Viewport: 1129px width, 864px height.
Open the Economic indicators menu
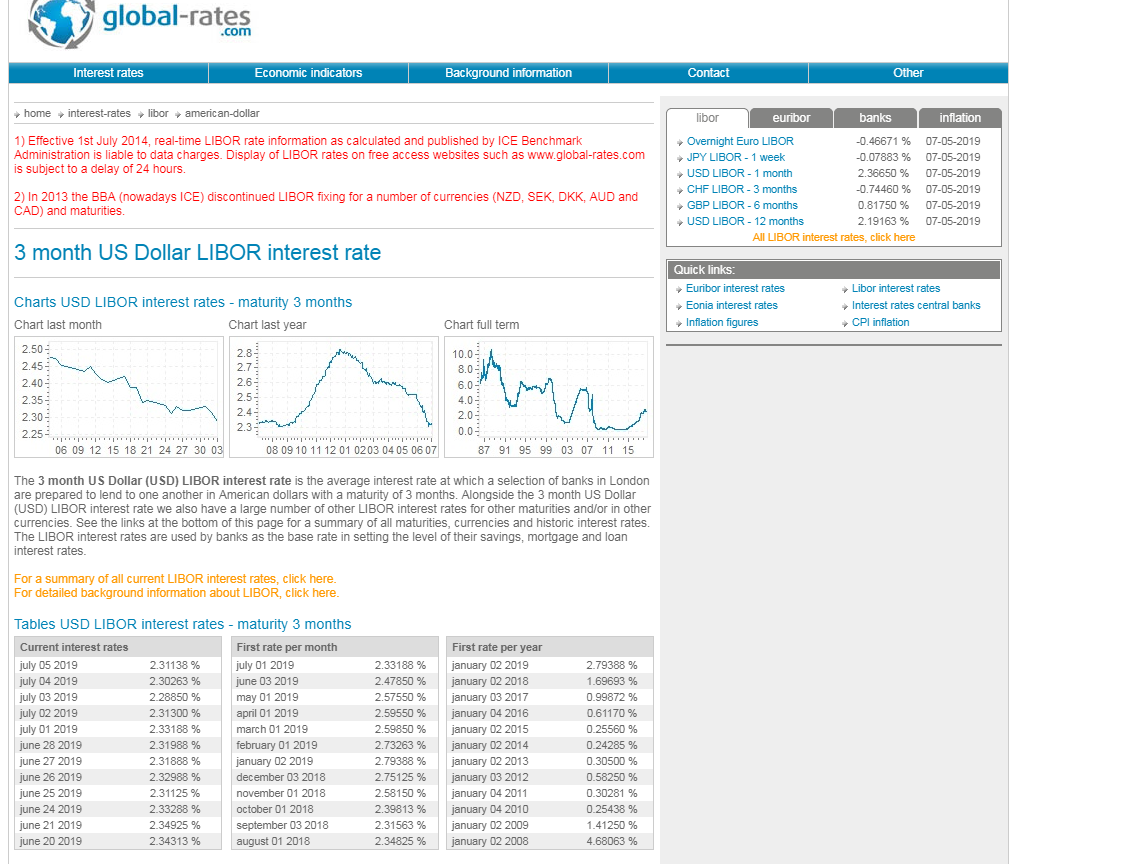[x=308, y=73]
